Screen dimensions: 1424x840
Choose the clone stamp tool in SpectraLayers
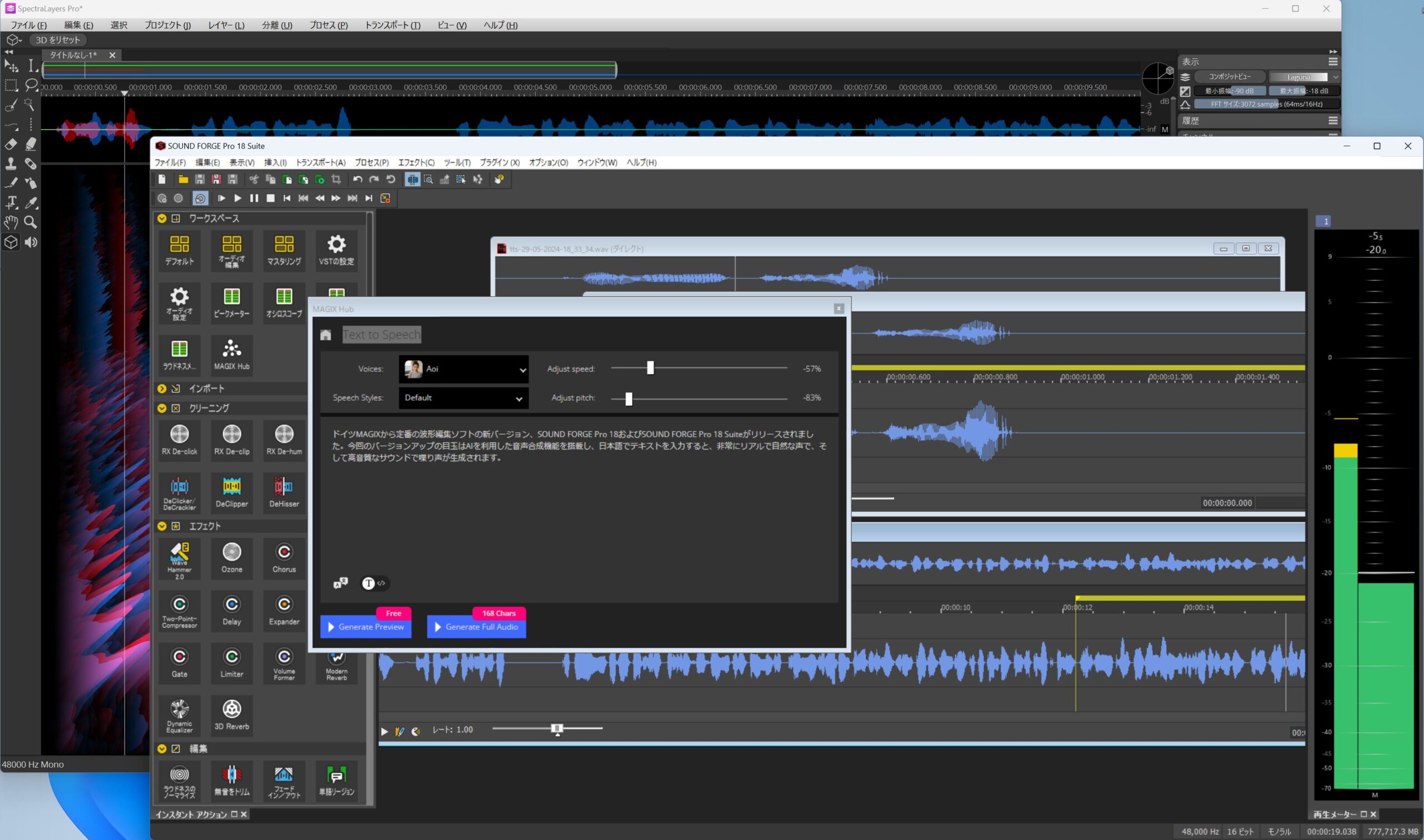(x=11, y=164)
